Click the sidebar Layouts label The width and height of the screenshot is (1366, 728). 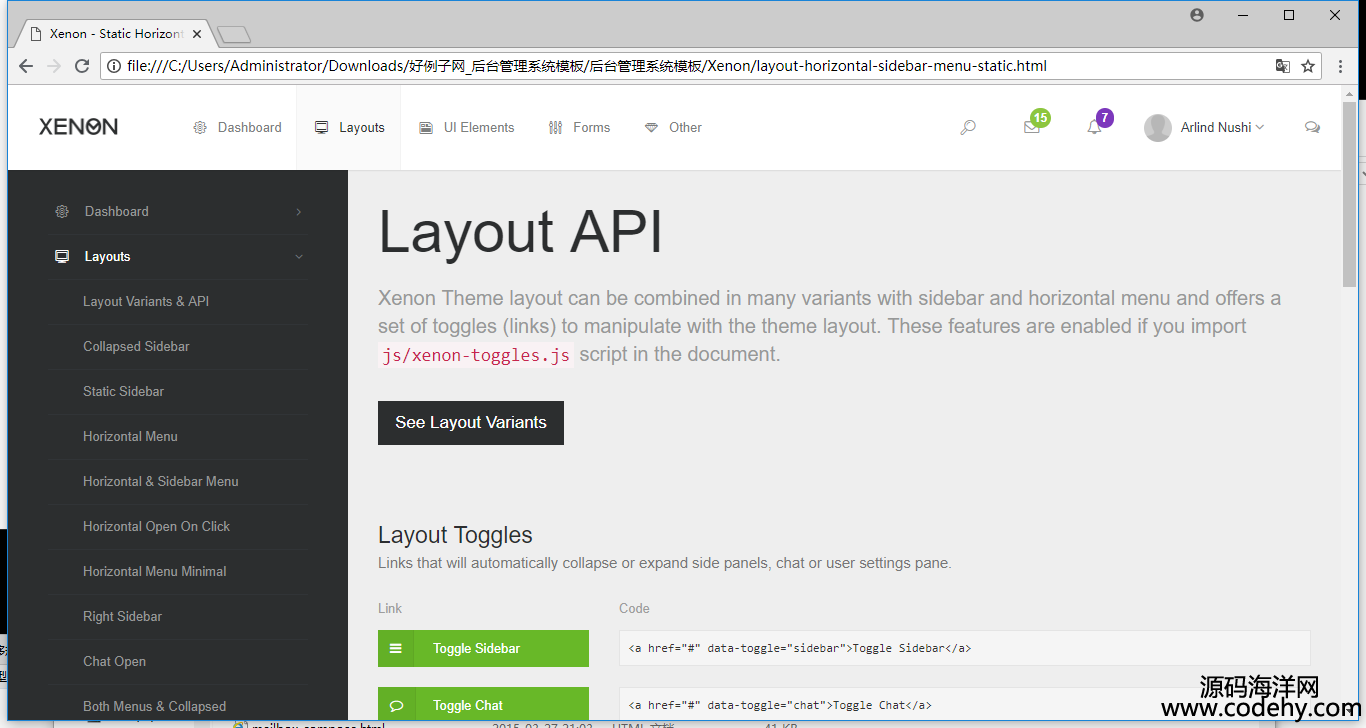107,257
